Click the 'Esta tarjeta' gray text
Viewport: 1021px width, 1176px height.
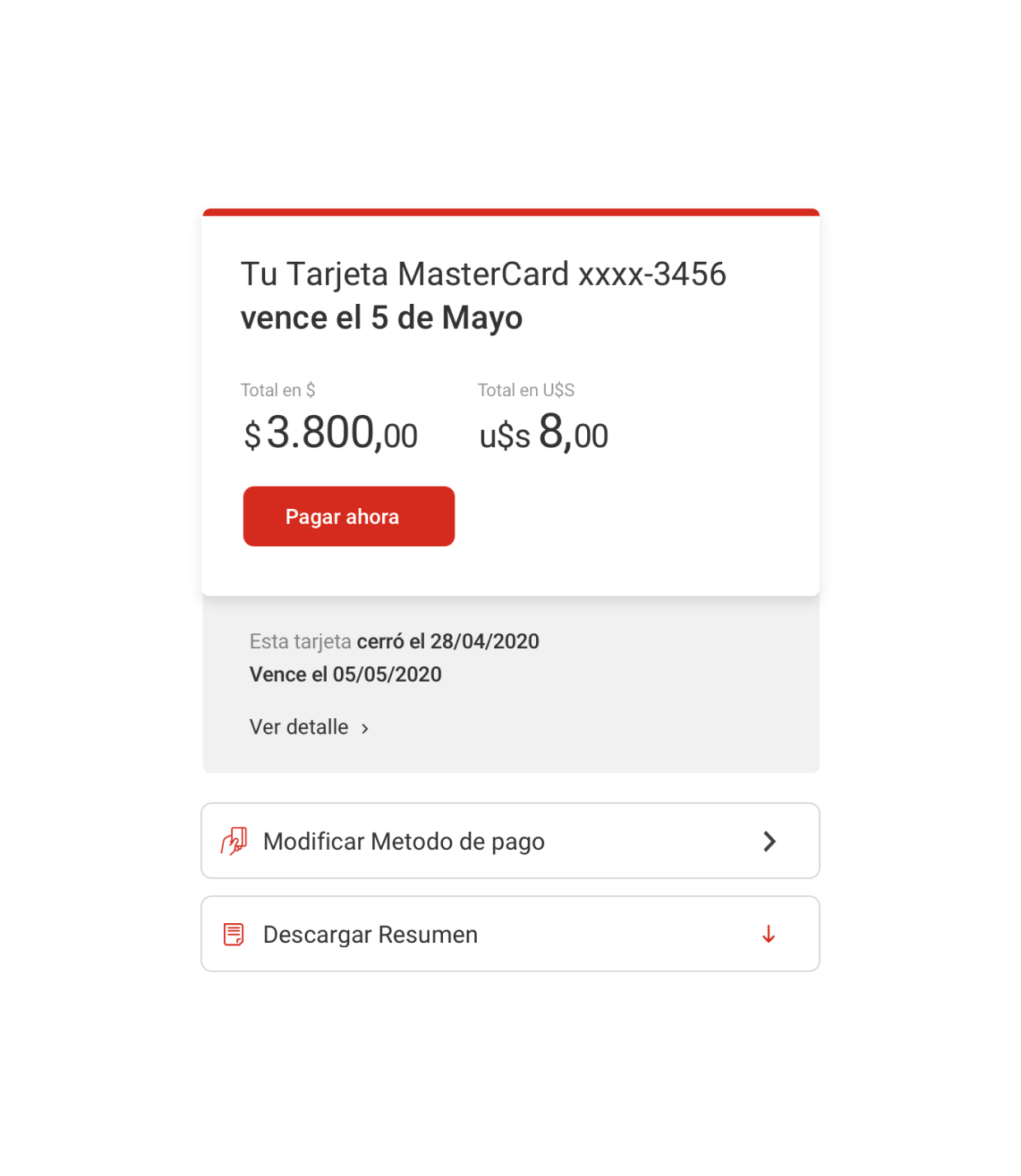click(300, 642)
